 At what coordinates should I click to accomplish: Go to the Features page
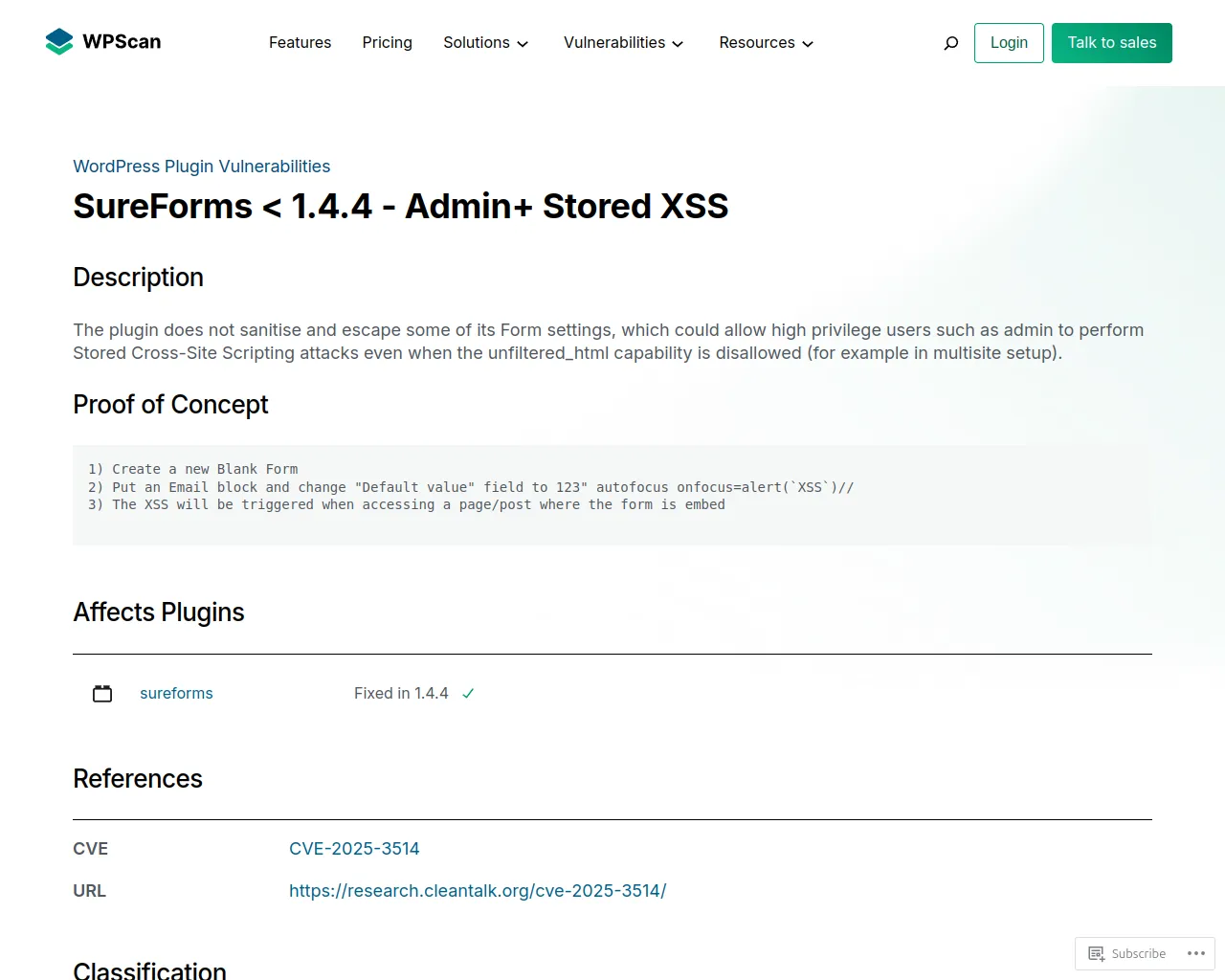(x=300, y=43)
